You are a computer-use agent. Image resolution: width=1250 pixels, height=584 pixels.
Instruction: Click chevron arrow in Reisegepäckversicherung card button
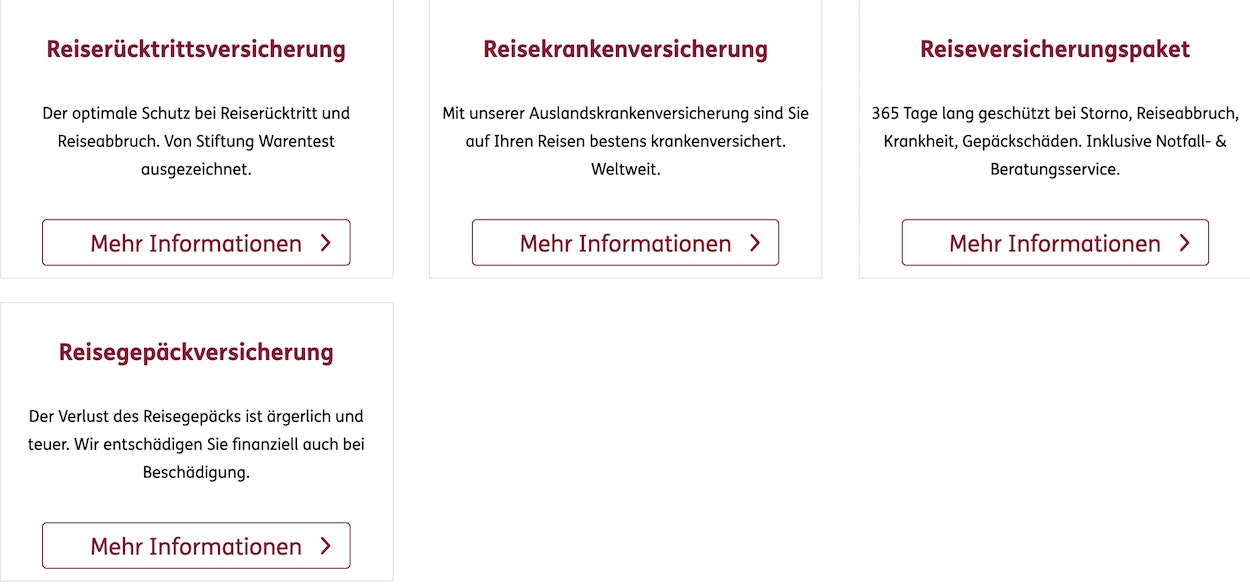326,546
